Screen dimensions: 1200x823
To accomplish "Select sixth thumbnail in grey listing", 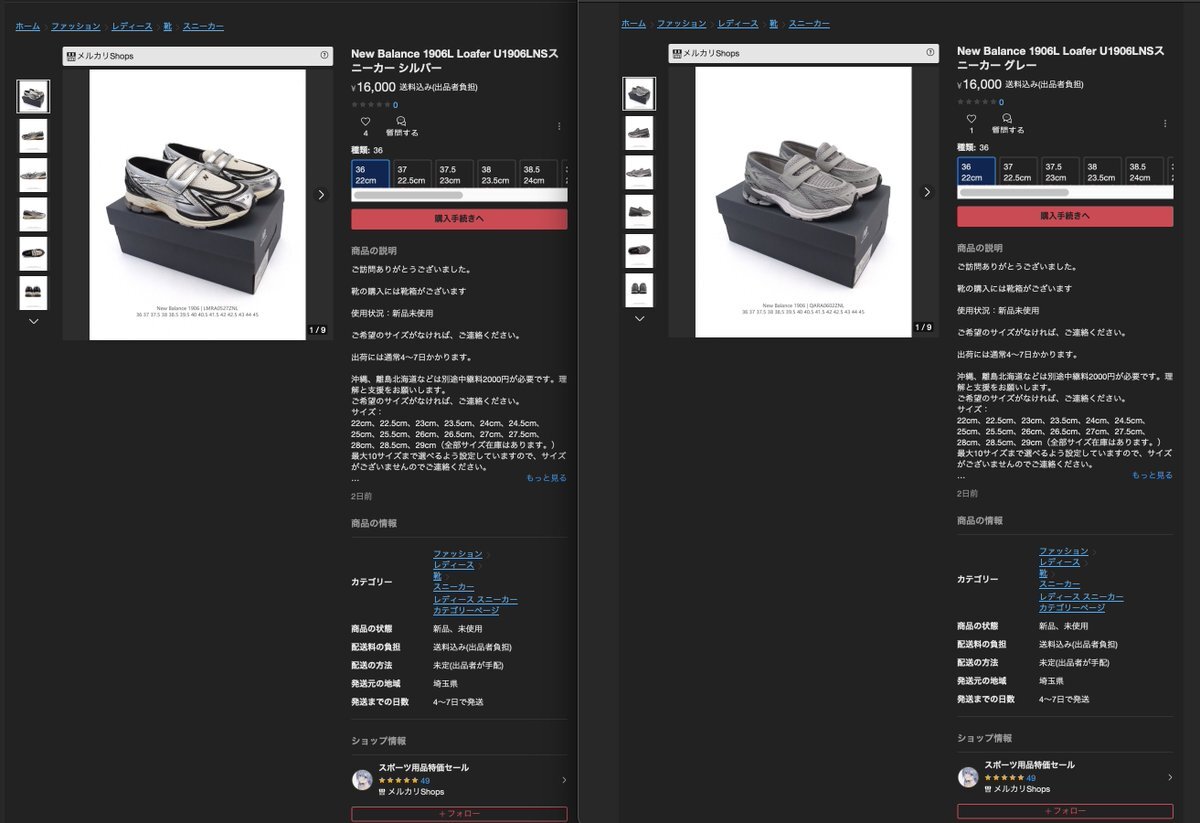I will pyautogui.click(x=639, y=290).
